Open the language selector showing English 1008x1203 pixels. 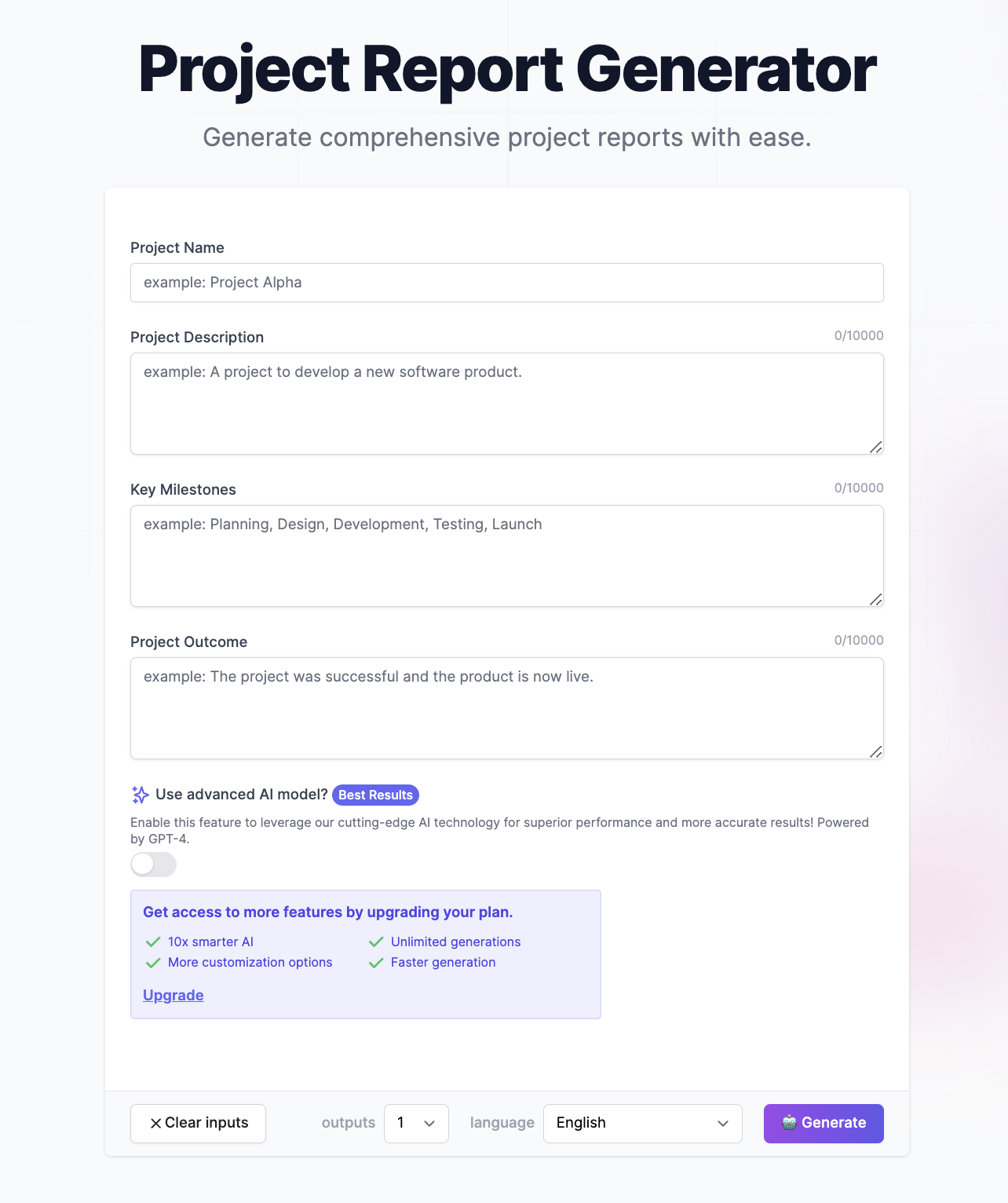(642, 1123)
